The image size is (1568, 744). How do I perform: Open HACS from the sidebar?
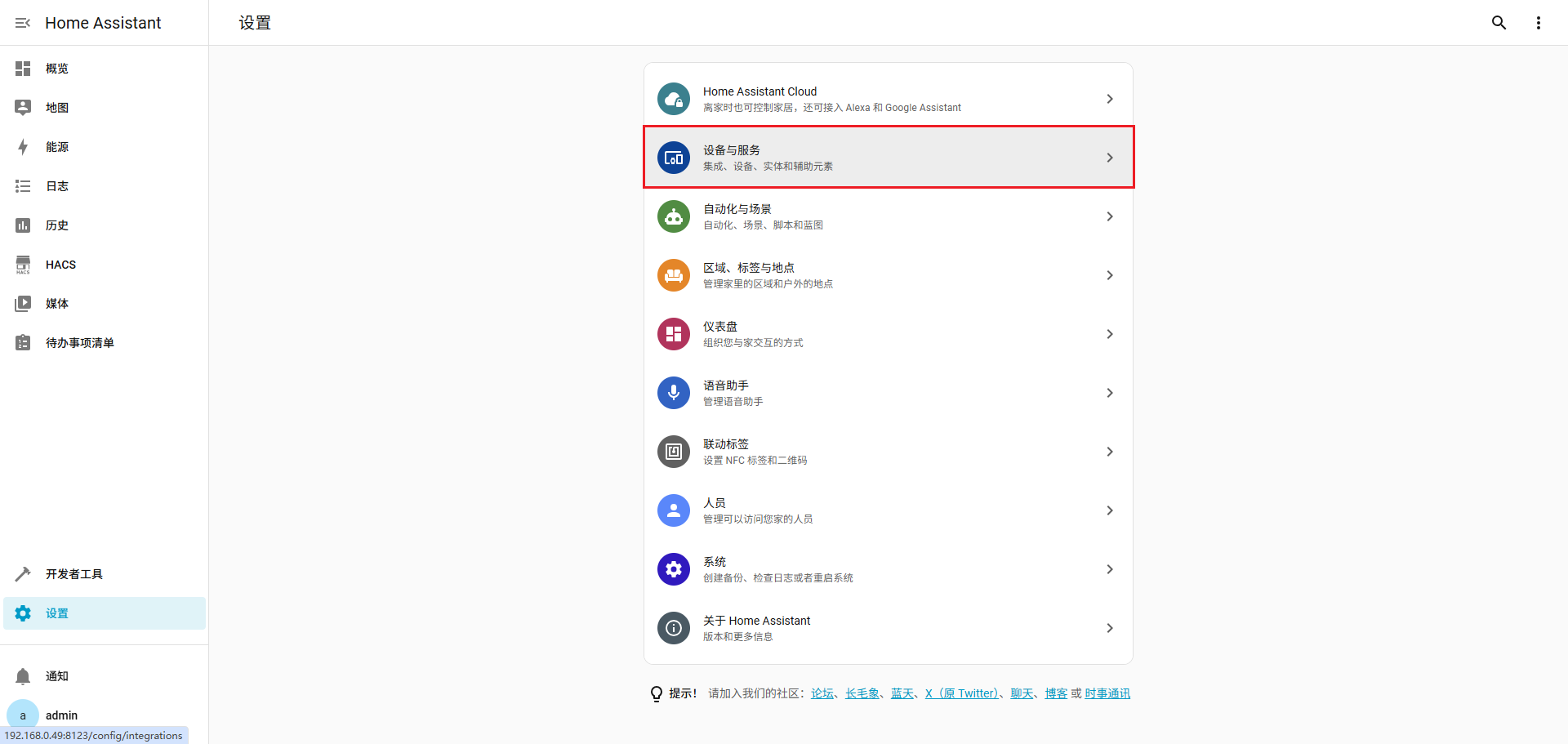[x=22, y=264]
